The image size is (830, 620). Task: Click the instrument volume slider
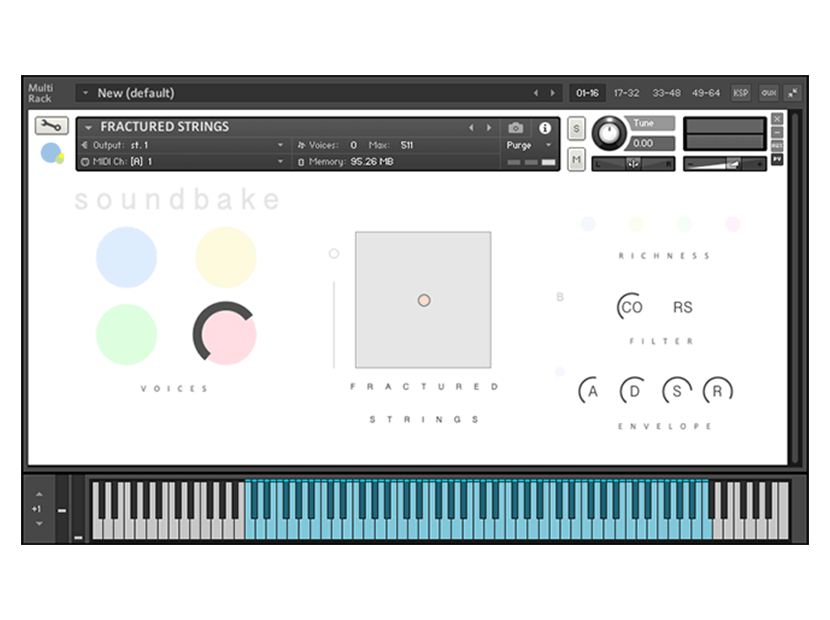click(725, 164)
